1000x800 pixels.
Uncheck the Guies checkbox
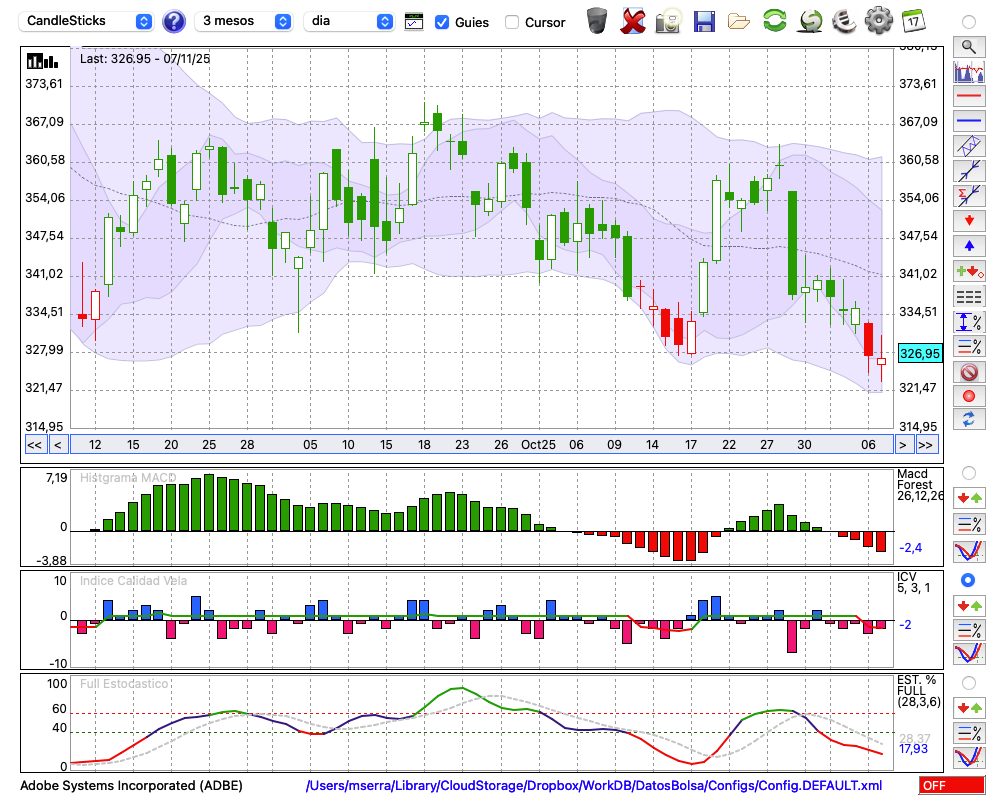[x=441, y=22]
